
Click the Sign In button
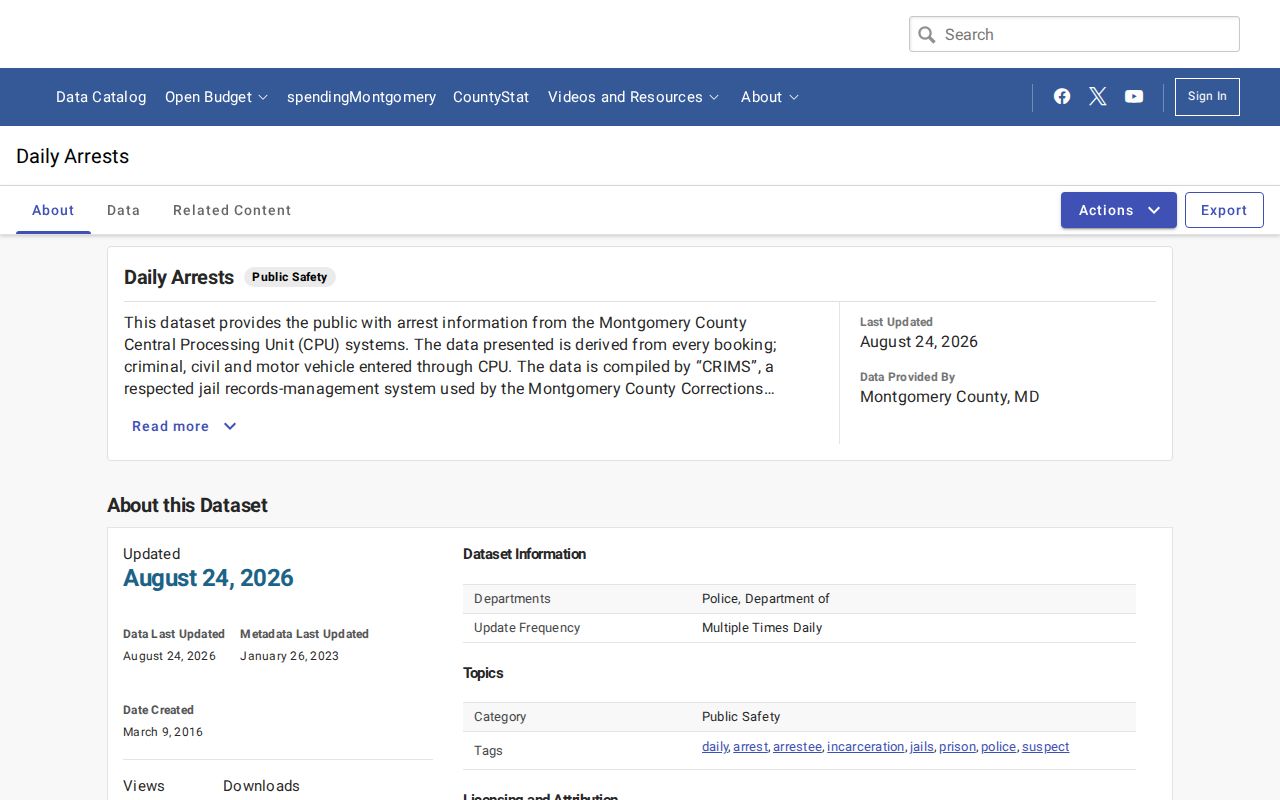(1207, 97)
